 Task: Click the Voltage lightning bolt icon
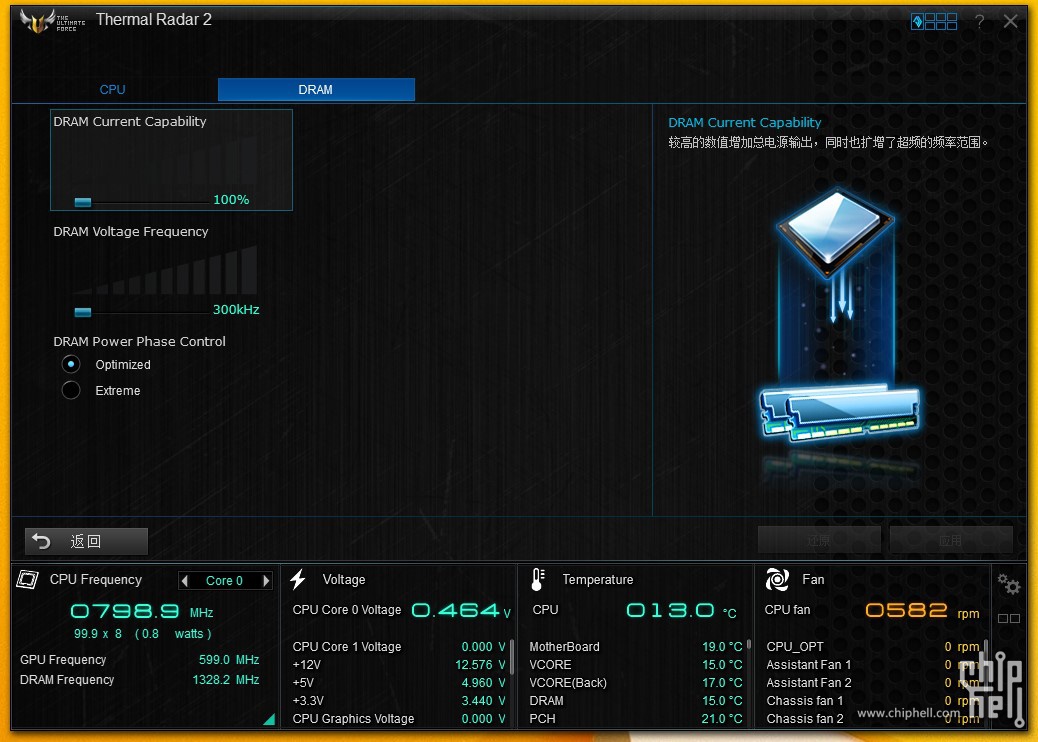pyautogui.click(x=298, y=579)
